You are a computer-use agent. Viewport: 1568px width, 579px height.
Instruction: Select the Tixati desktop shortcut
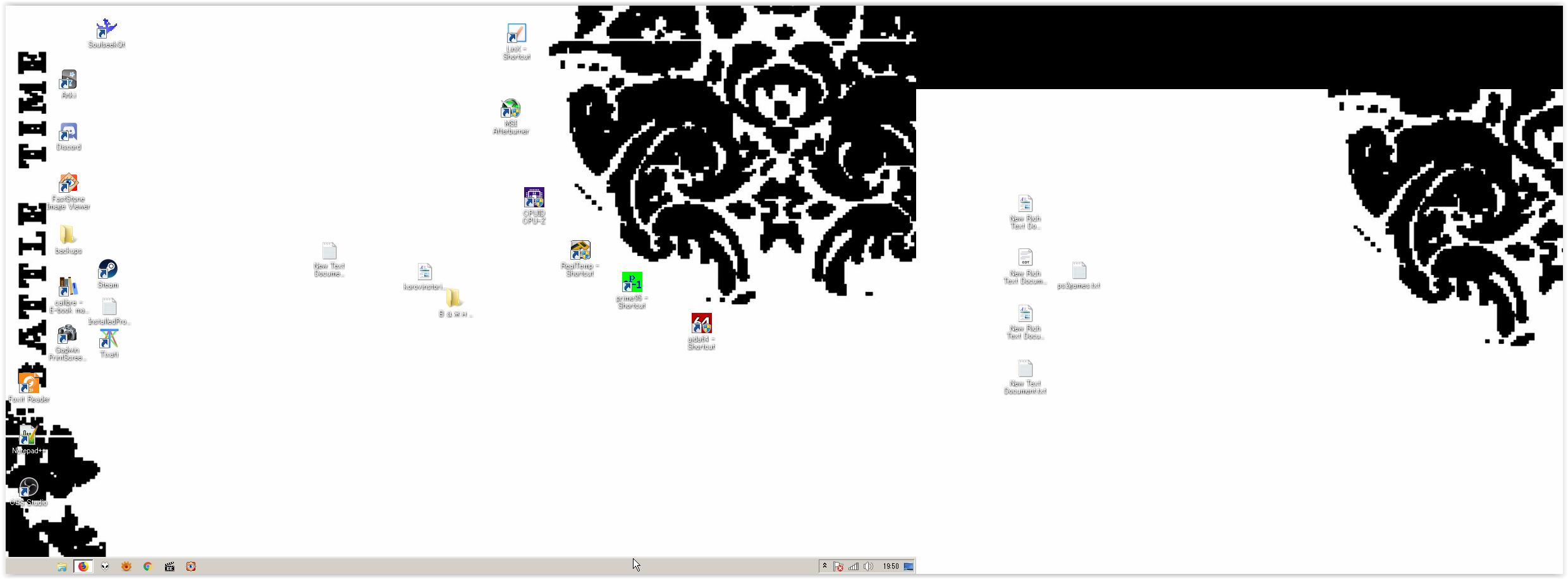[109, 340]
